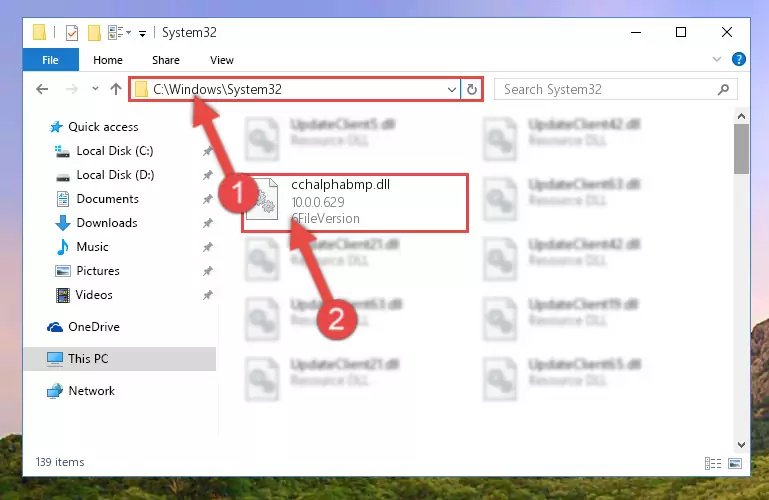Click pin icon next to Pictures
The width and height of the screenshot is (769, 500).
[x=208, y=271]
